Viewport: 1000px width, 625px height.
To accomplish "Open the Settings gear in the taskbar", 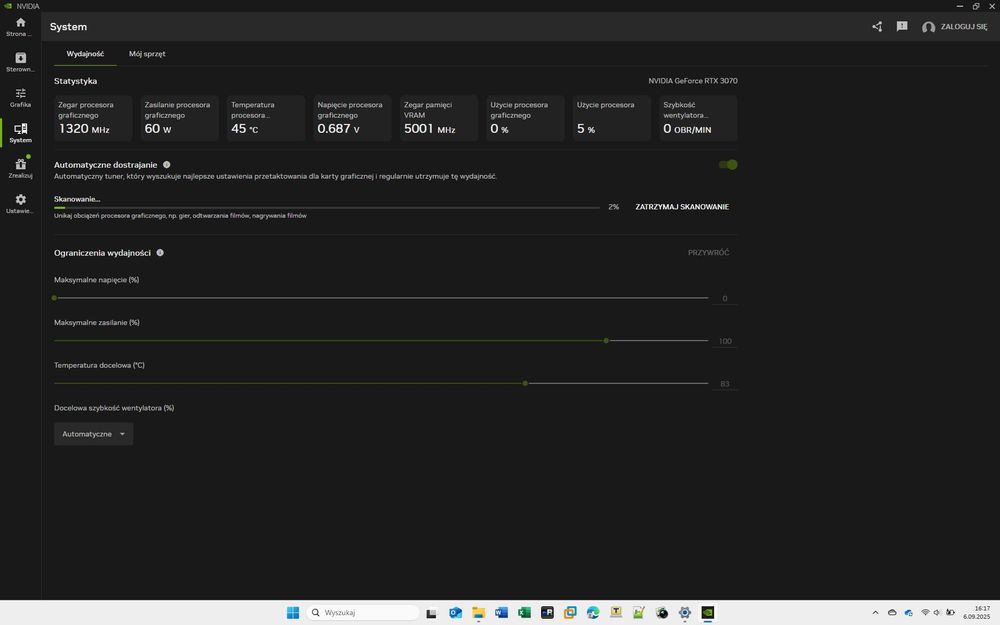I will [x=685, y=613].
